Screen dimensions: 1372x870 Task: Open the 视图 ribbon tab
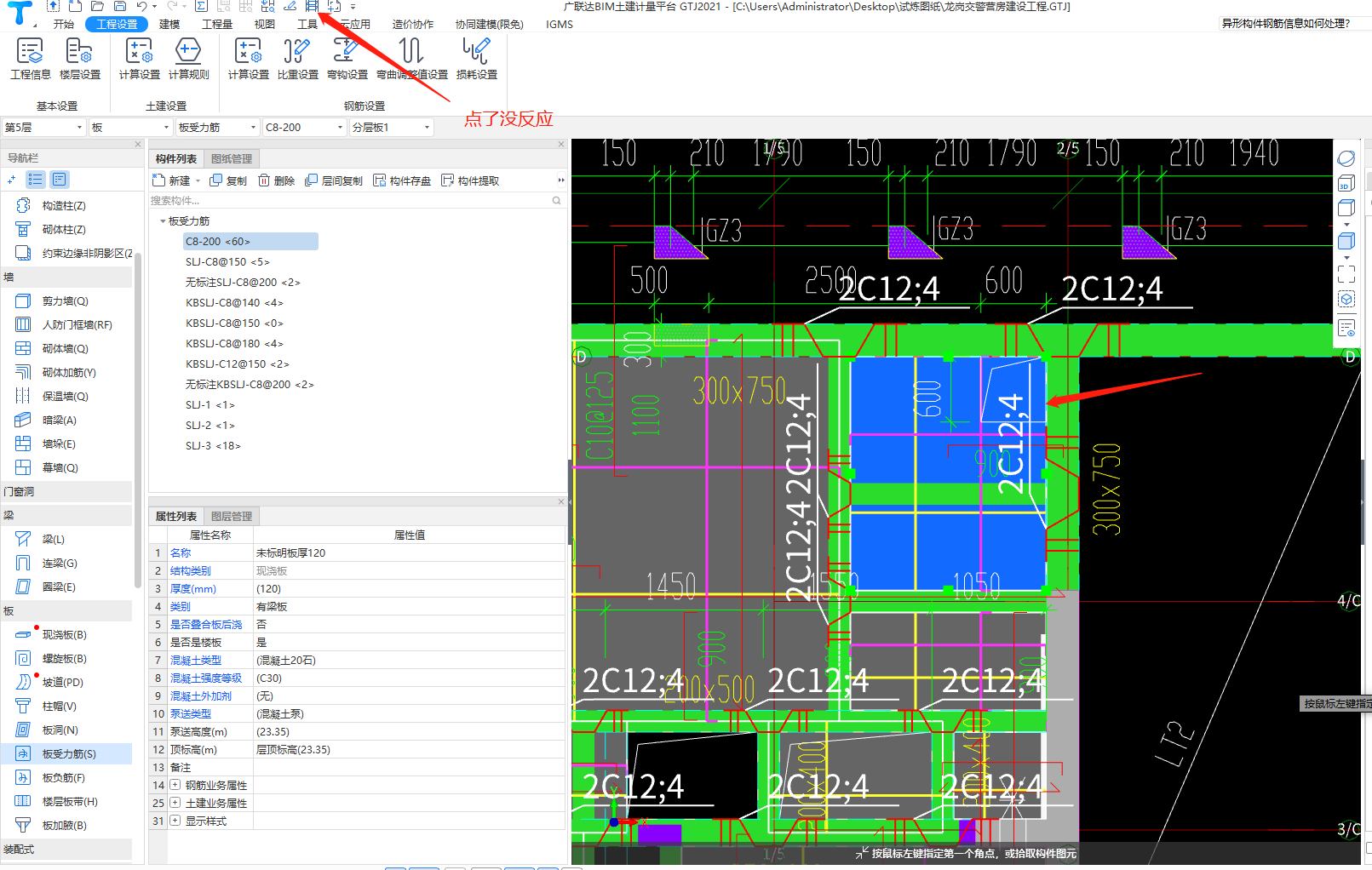click(265, 24)
